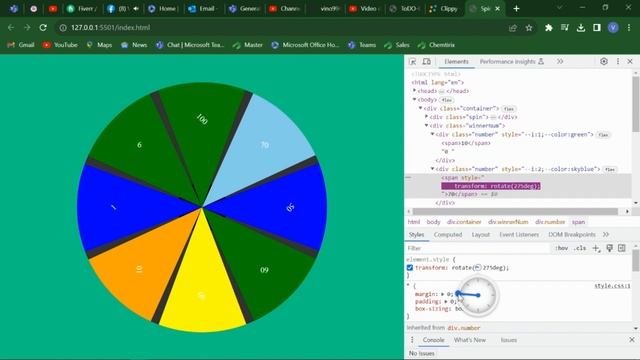
Task: Select the Console drawer tab
Action: 433,340
